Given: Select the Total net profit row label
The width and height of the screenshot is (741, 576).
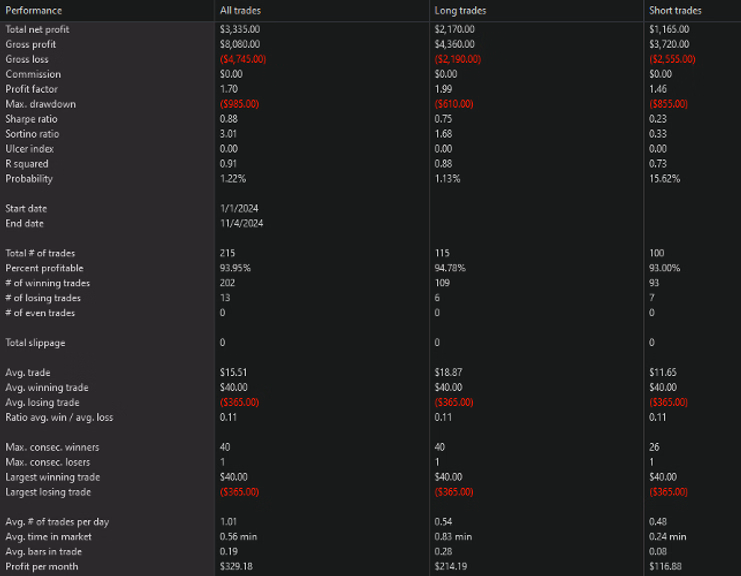Looking at the screenshot, I should click(37, 29).
